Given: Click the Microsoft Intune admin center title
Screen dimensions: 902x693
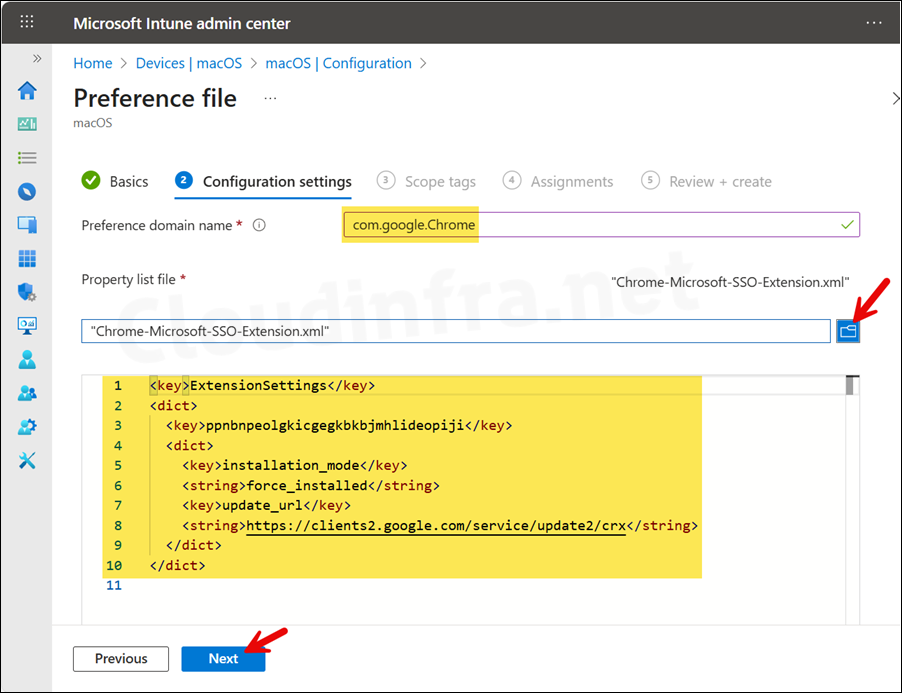Looking at the screenshot, I should (x=182, y=24).
